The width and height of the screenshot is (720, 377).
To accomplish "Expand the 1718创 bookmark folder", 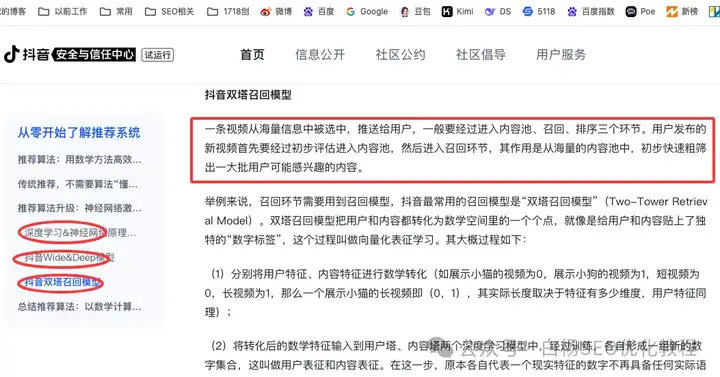I will tap(228, 11).
